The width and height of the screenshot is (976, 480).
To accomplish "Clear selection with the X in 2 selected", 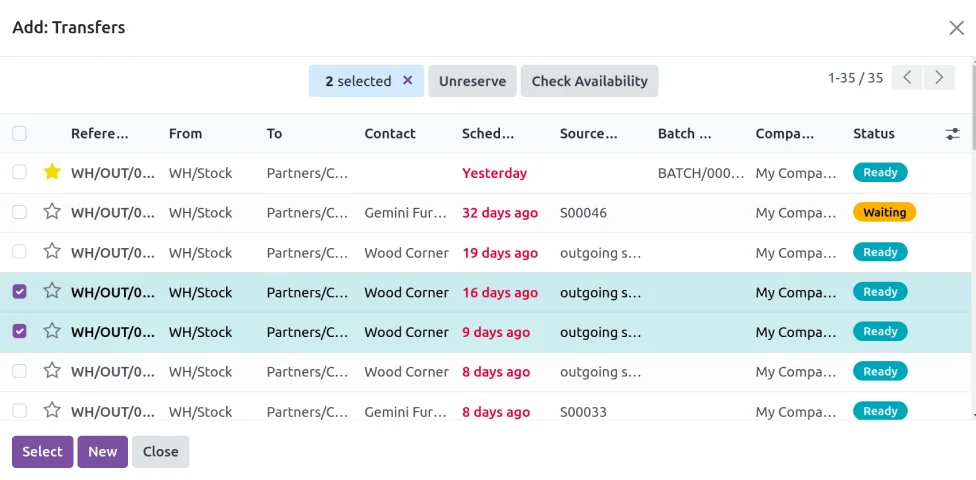I will tap(407, 81).
